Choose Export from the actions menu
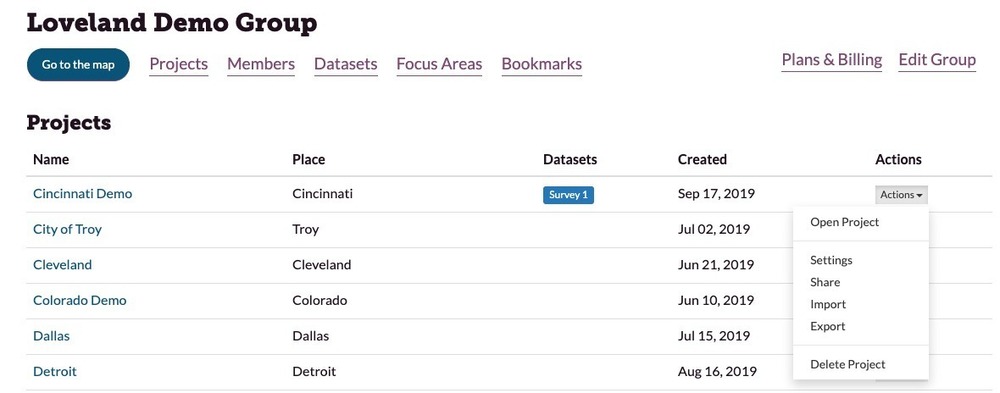Viewport: 1000px width, 393px height. coord(827,326)
